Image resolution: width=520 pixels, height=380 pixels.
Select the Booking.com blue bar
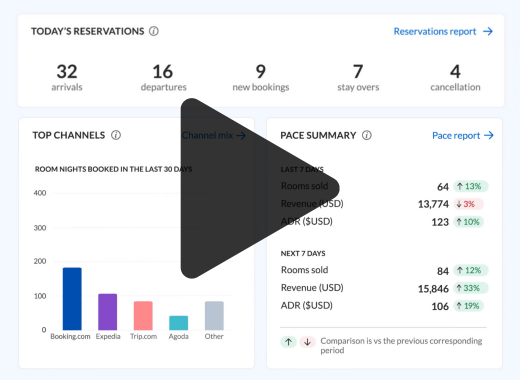(72, 299)
